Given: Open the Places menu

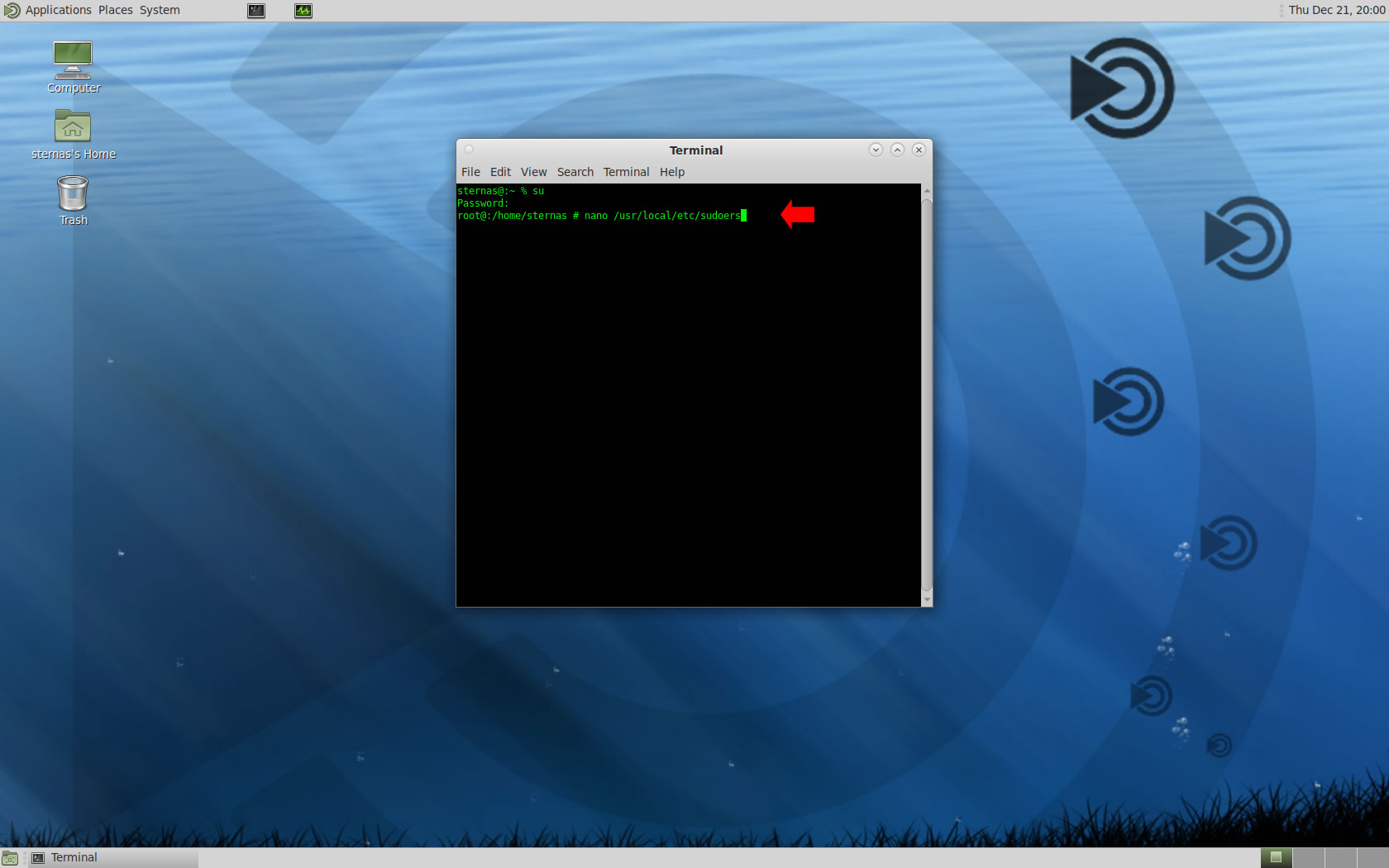Looking at the screenshot, I should pyautogui.click(x=115, y=10).
